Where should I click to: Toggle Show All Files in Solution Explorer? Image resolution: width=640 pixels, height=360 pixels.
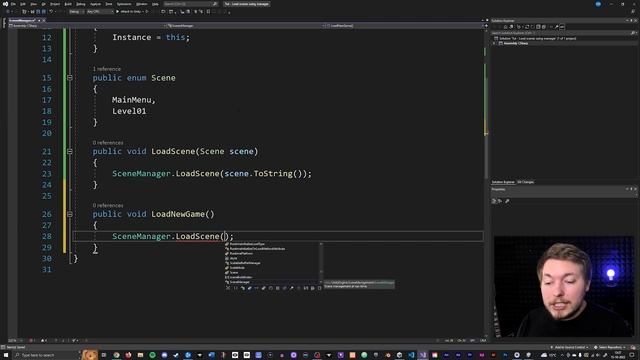click(x=544, y=27)
